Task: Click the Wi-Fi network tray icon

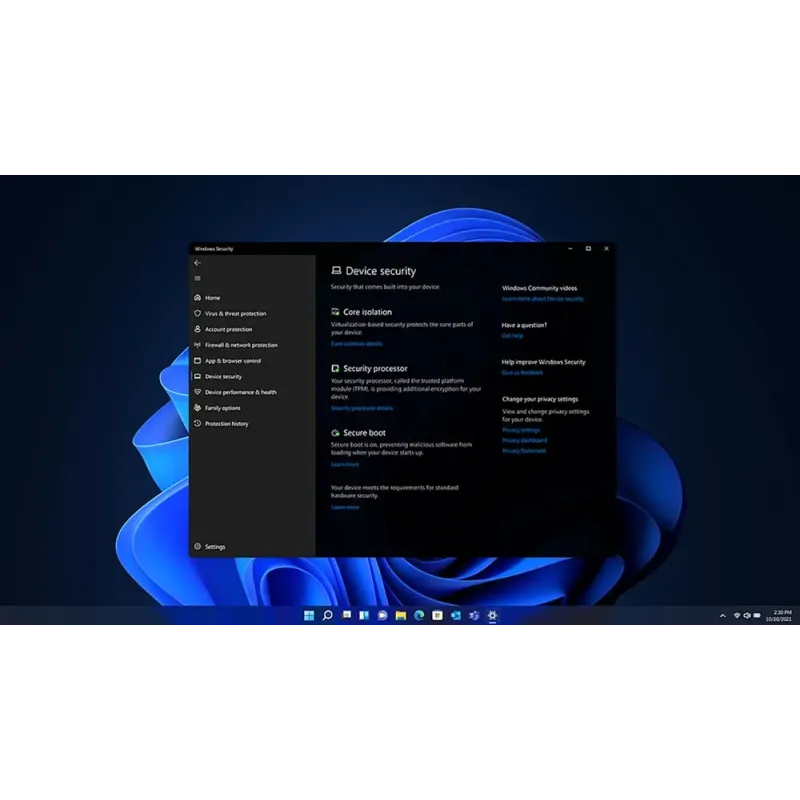Action: pos(737,616)
